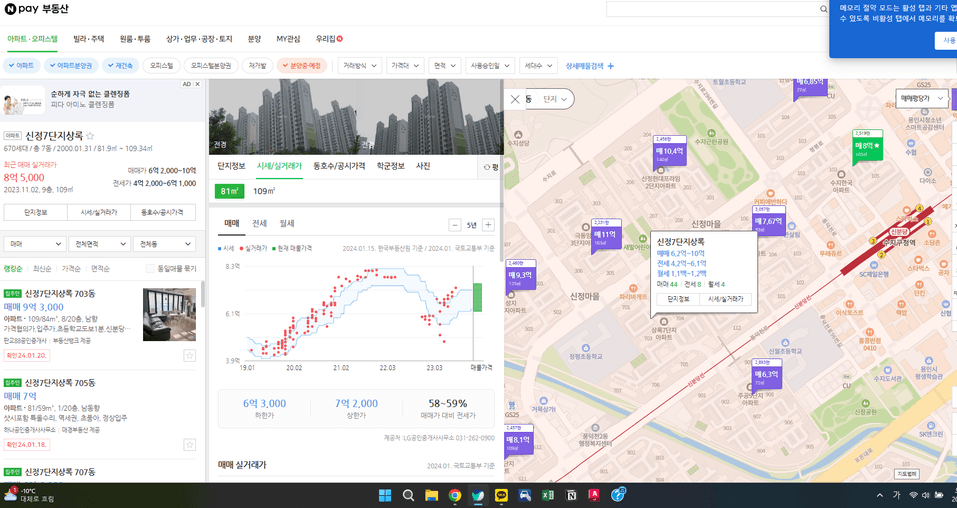The width and height of the screenshot is (957, 508).
Task: Switch chart to the 전세 tab
Action: (x=259, y=223)
